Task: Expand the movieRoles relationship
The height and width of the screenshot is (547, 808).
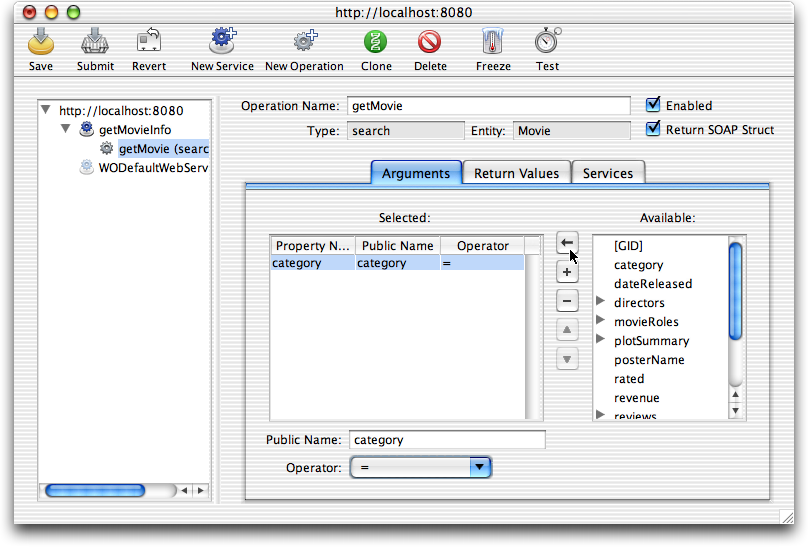Action: 600,320
